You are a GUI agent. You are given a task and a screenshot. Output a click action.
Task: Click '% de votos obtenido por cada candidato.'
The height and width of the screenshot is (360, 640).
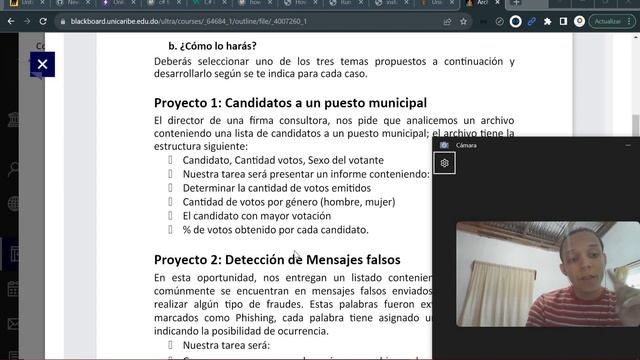point(276,230)
